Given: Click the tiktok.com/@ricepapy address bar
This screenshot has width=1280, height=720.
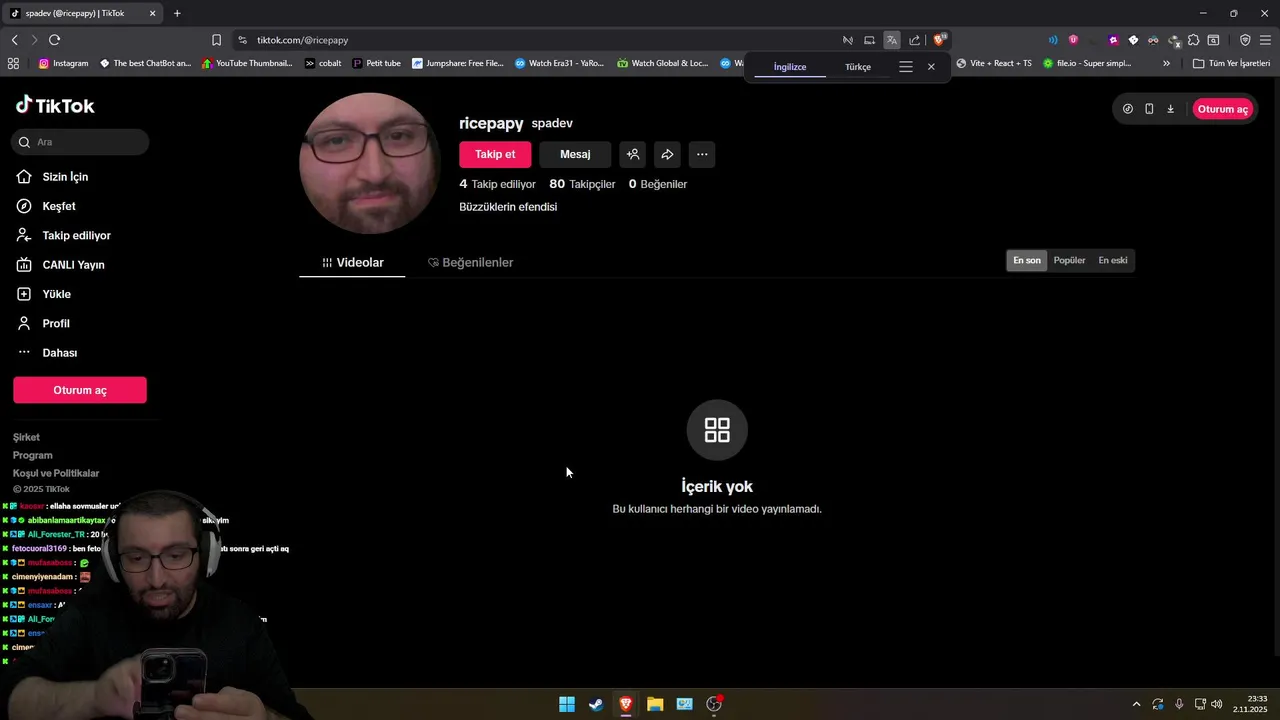Looking at the screenshot, I should 540,40.
